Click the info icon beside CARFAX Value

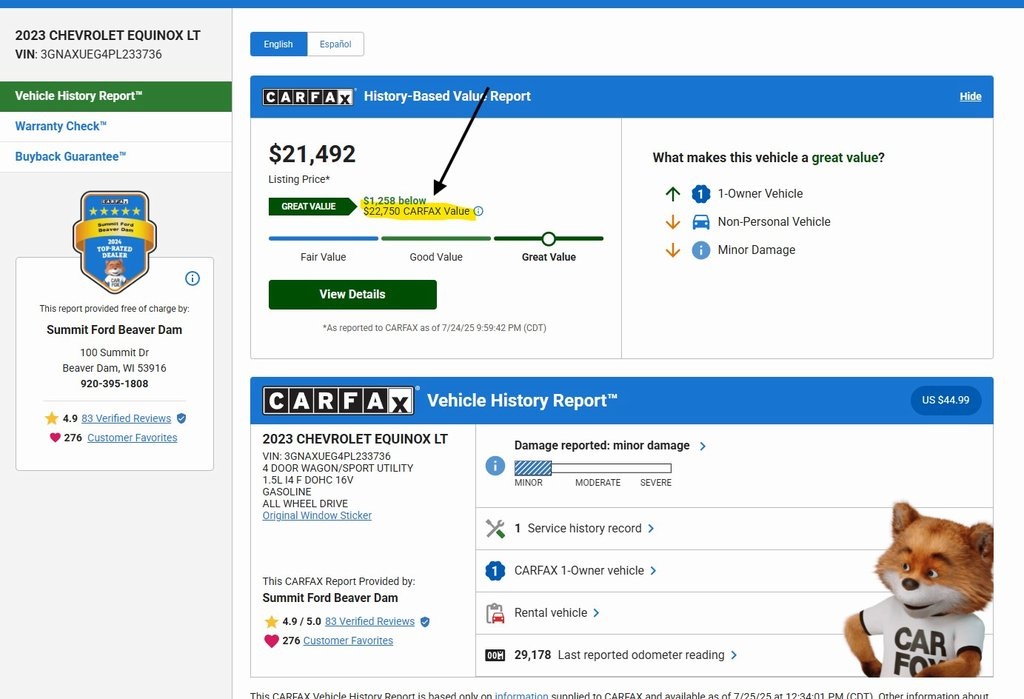[x=478, y=211]
